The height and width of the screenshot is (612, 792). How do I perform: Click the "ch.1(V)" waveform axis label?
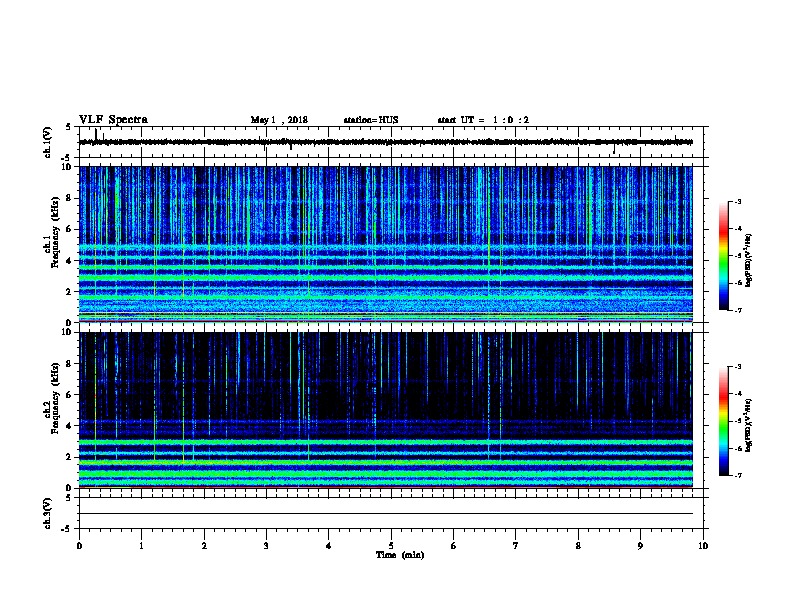pos(48,142)
